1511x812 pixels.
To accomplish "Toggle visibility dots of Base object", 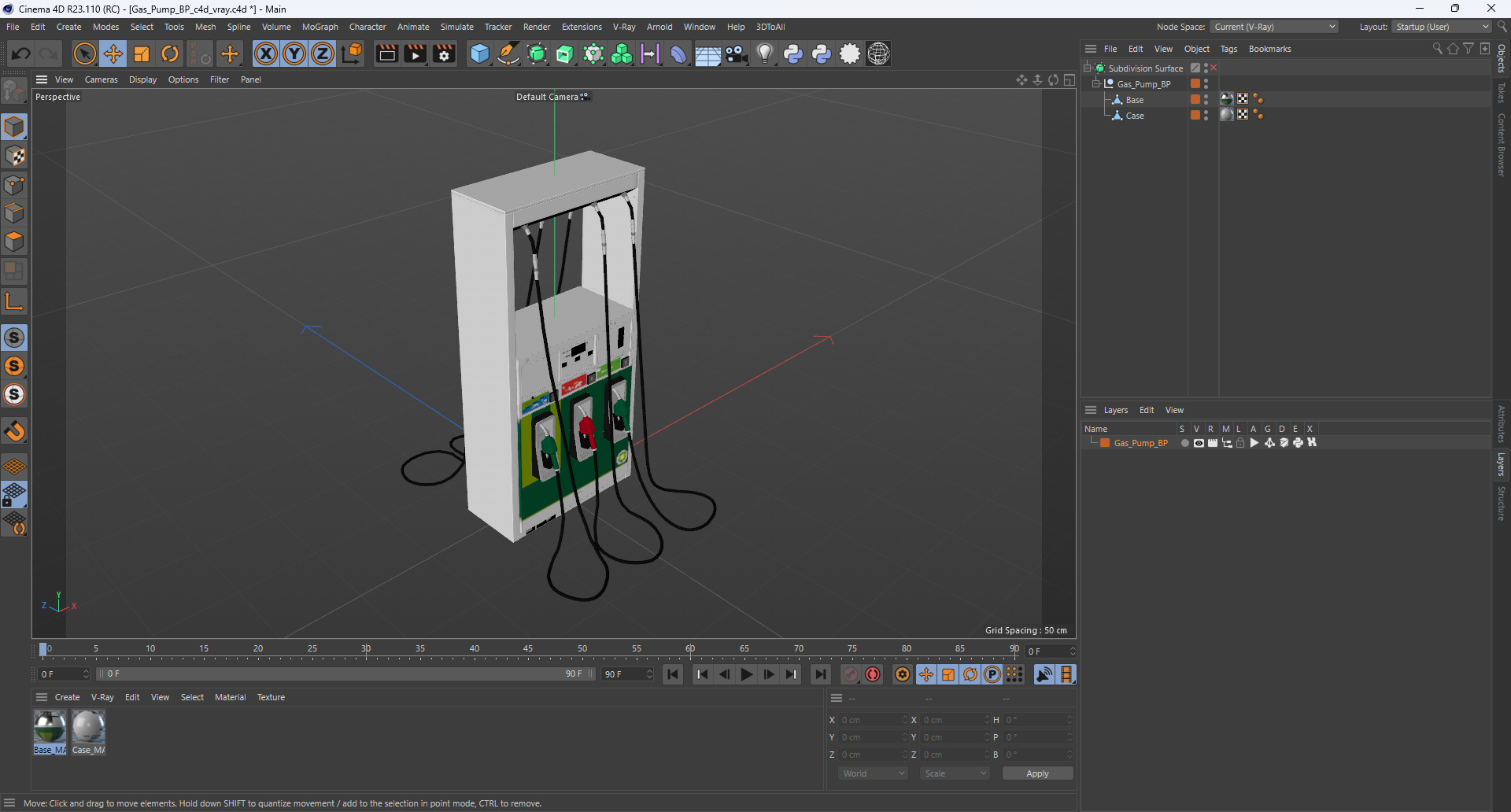I will coord(1206,100).
